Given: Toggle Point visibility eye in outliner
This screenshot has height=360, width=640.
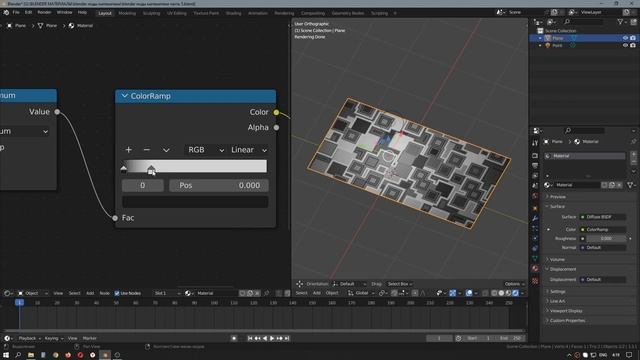Looking at the screenshot, I should (x=625, y=45).
